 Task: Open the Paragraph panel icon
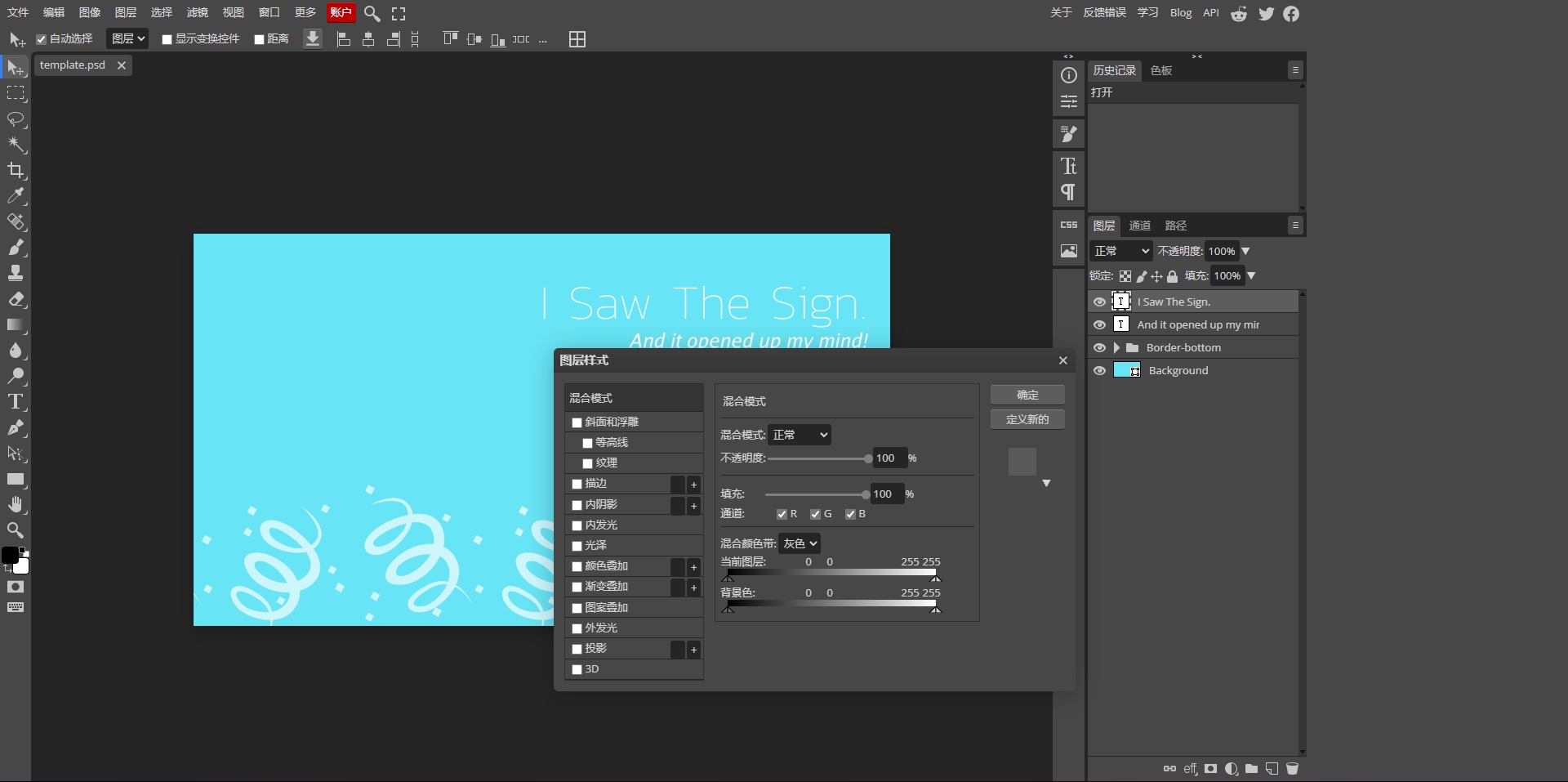click(x=1068, y=192)
